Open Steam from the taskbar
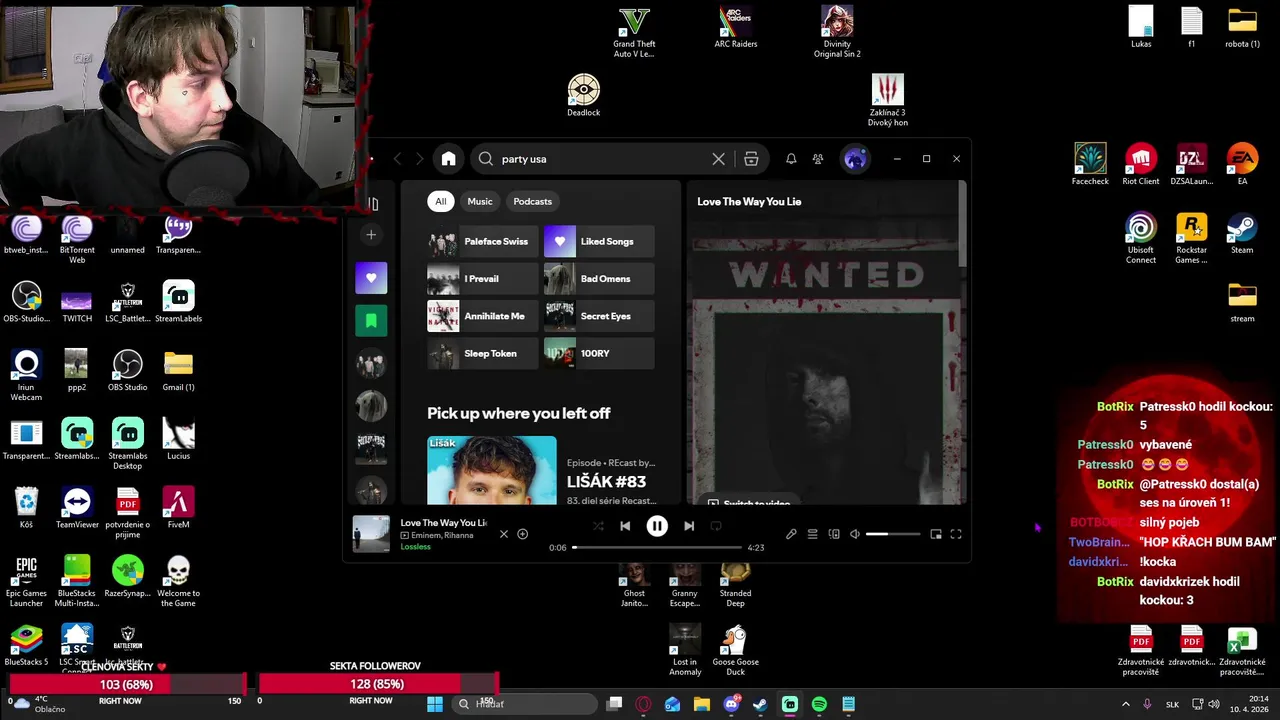Image resolution: width=1280 pixels, height=720 pixels. click(x=761, y=704)
